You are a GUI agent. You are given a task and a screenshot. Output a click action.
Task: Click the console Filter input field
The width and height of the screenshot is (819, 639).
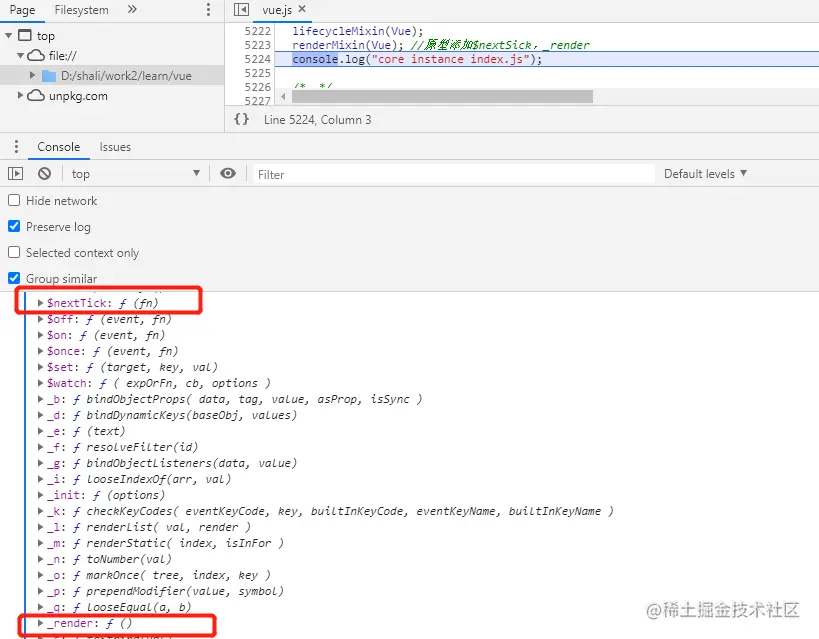453,174
